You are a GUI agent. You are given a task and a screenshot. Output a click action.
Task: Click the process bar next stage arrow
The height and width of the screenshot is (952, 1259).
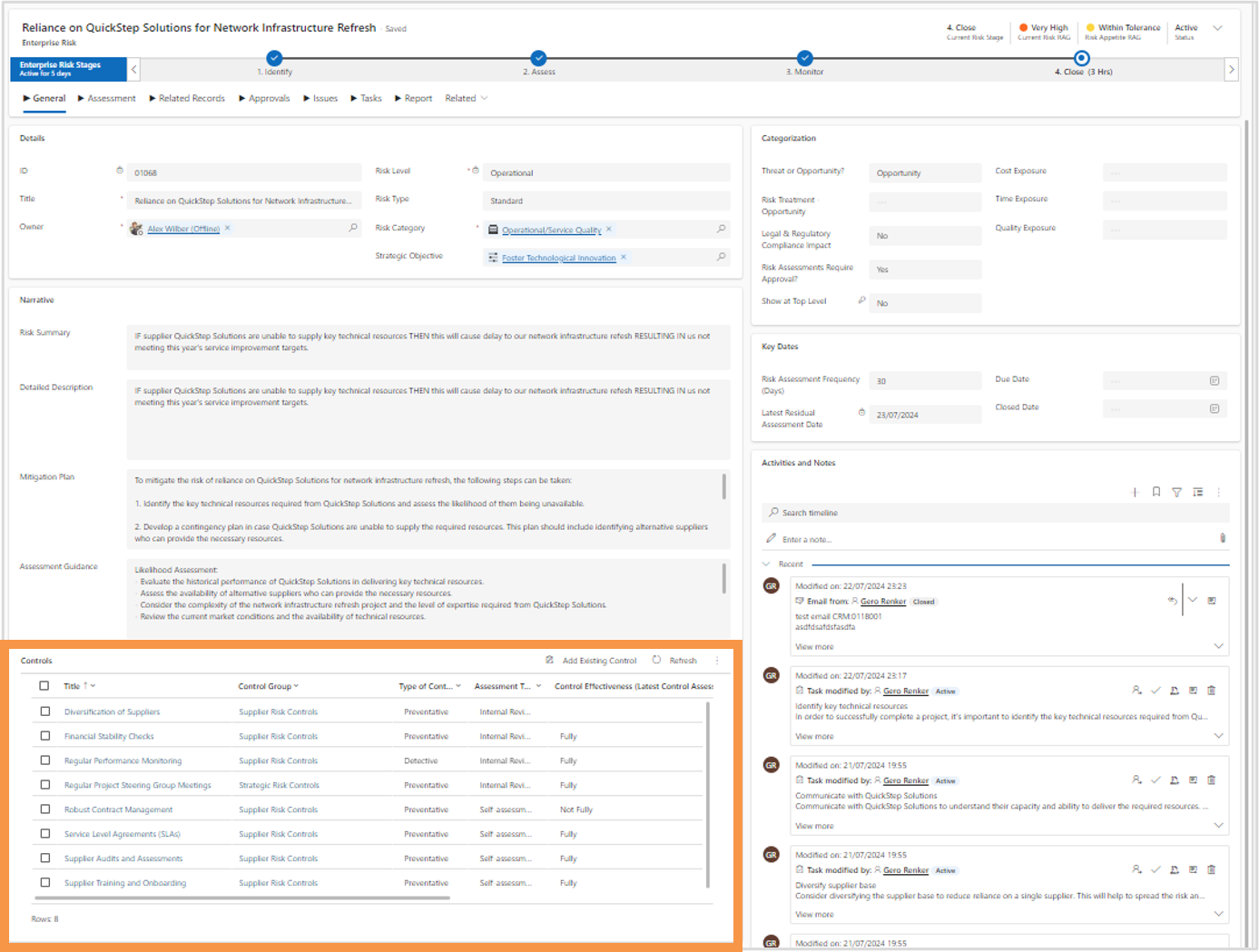click(1231, 69)
